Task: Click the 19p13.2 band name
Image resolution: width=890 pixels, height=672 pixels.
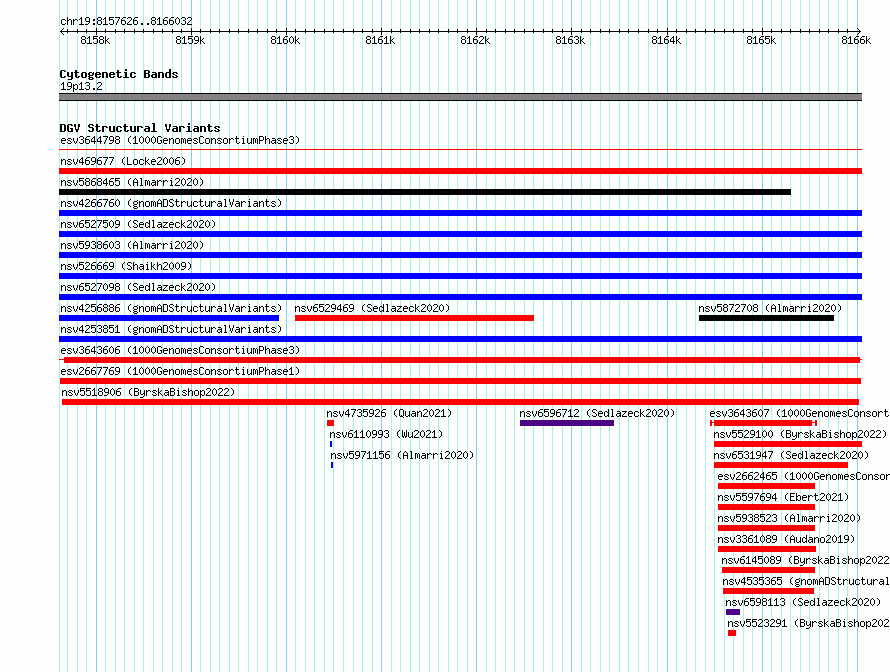Action: 81,86
